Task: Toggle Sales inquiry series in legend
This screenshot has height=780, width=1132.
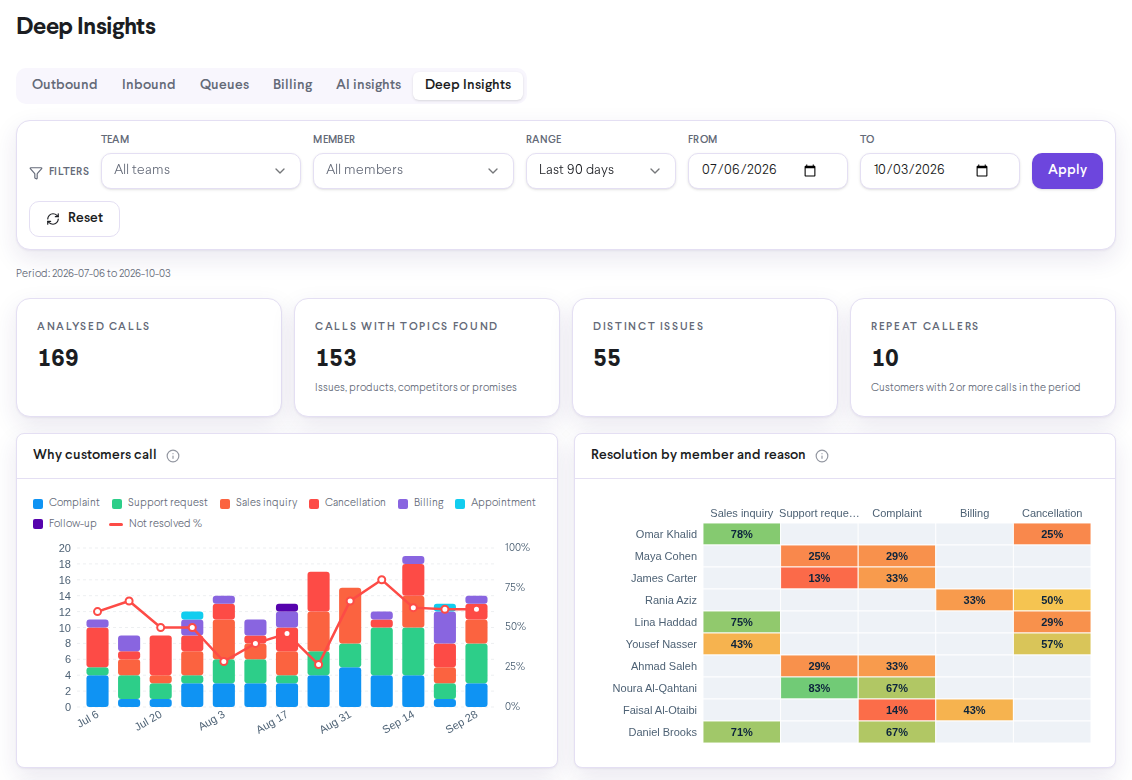Action: tap(258, 503)
